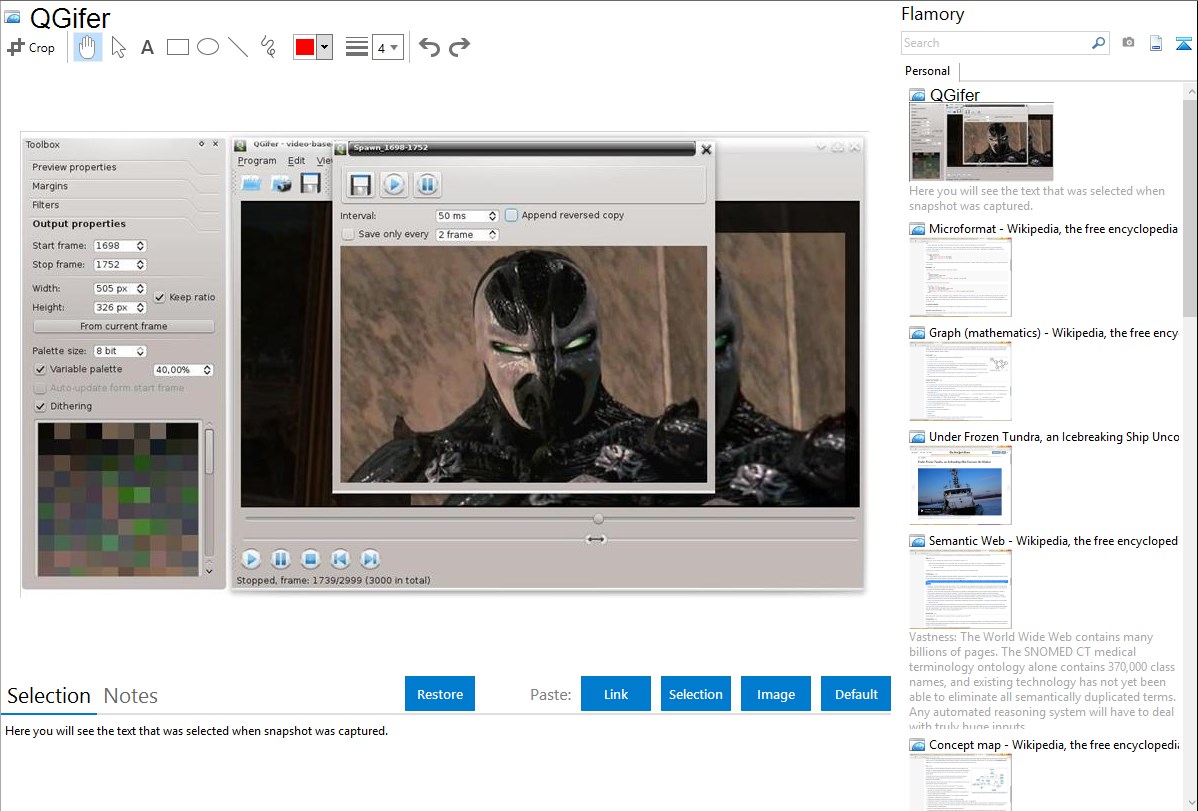Switch to the Notes tab
Image resolution: width=1198 pixels, height=811 pixels.
[131, 696]
